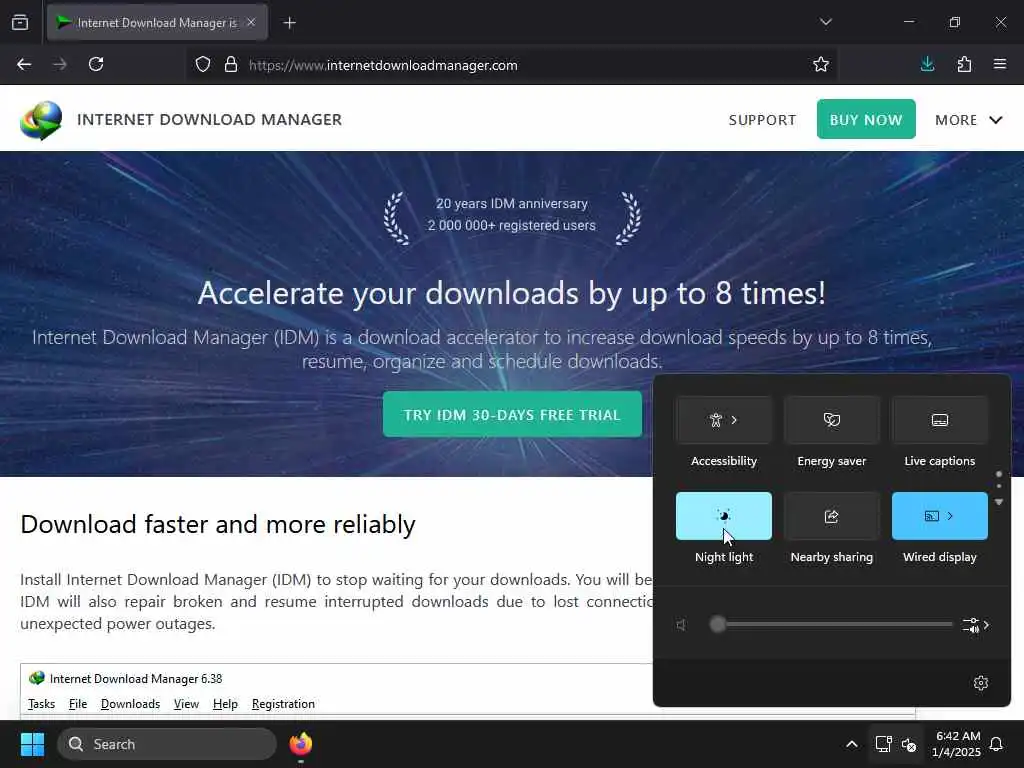Toggle Live captions tile
Viewport: 1024px width, 768px height.
pyautogui.click(x=939, y=420)
